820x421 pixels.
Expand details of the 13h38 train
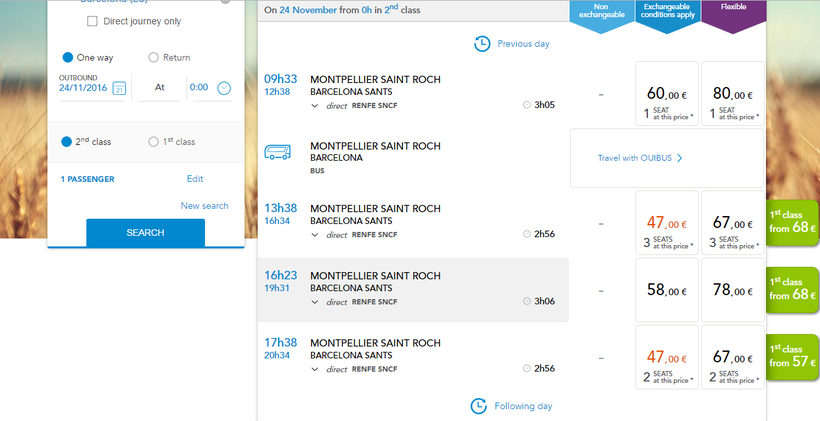pyautogui.click(x=315, y=235)
